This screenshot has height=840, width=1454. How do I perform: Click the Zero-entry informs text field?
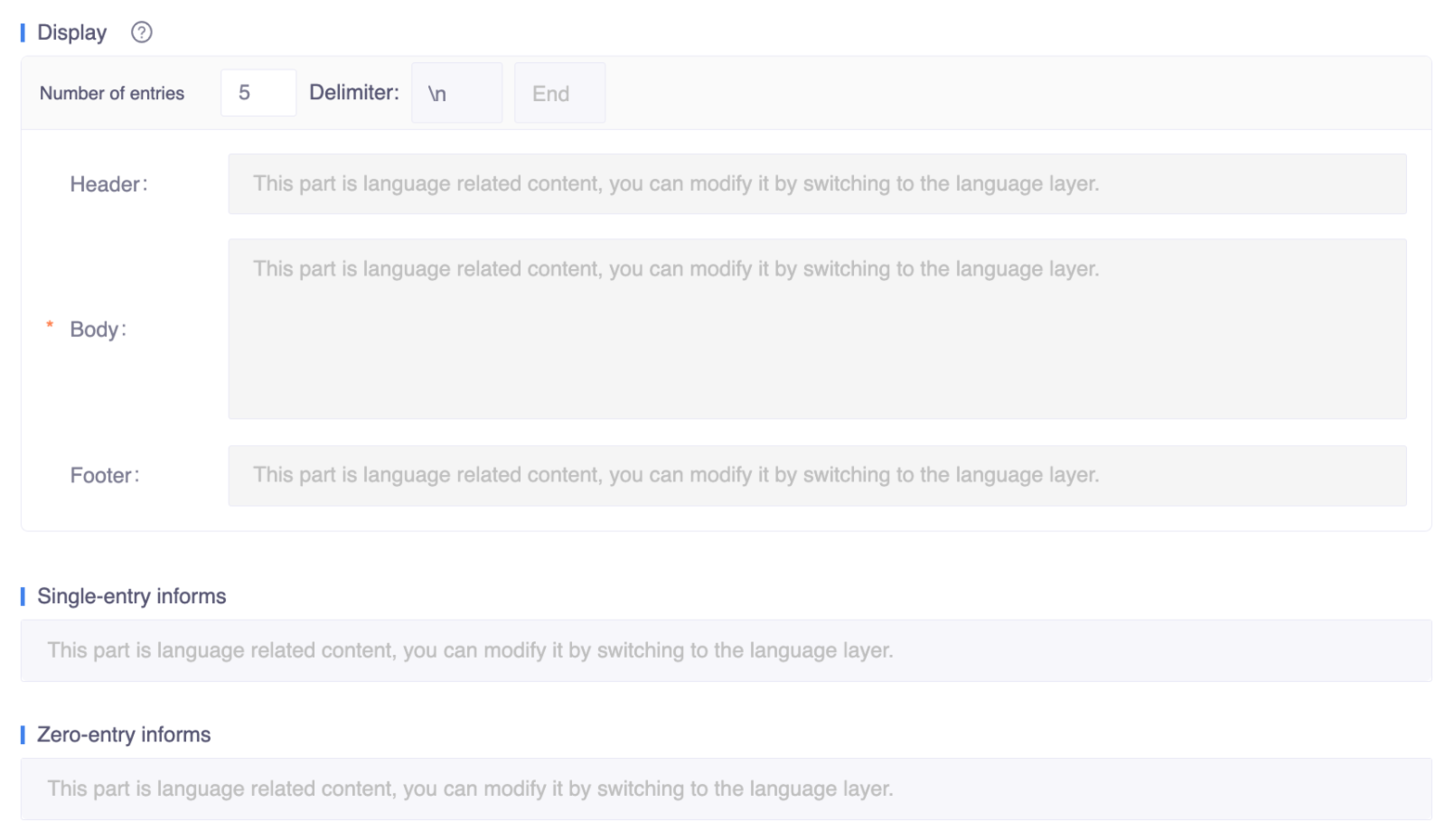726,789
